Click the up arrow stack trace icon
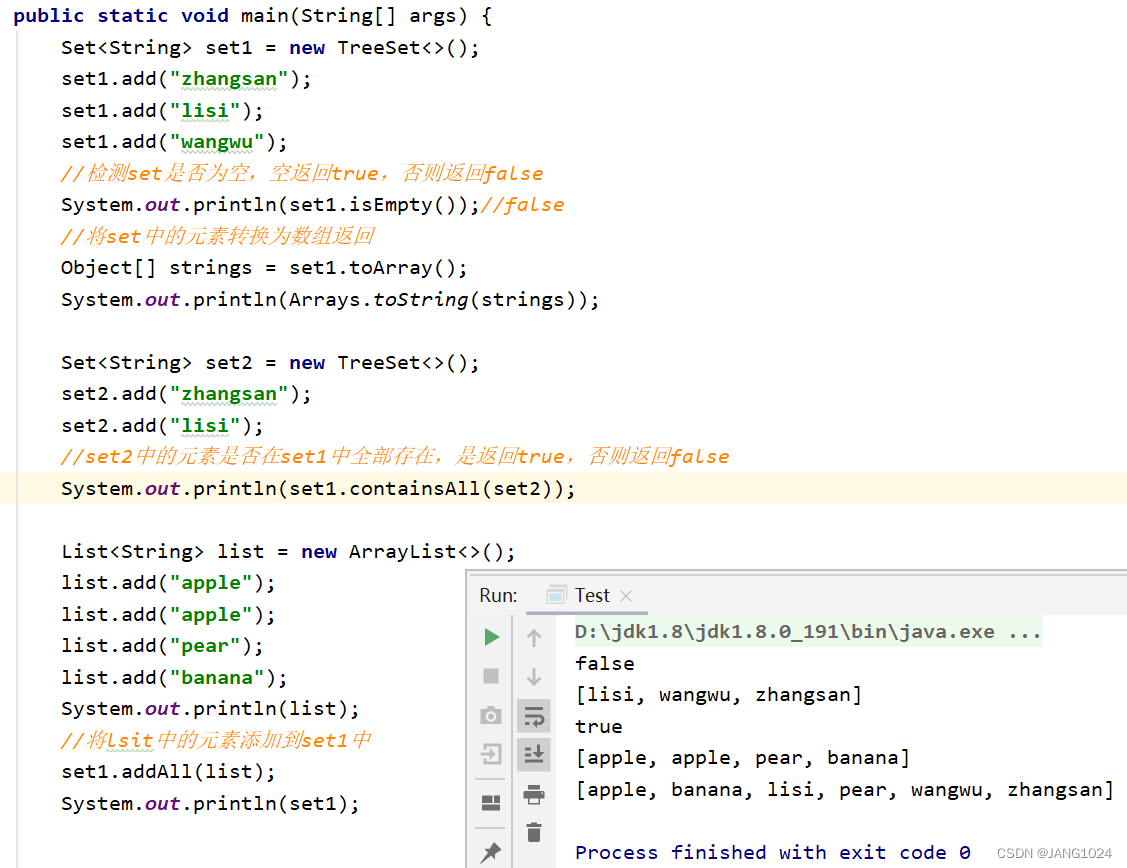 point(534,637)
